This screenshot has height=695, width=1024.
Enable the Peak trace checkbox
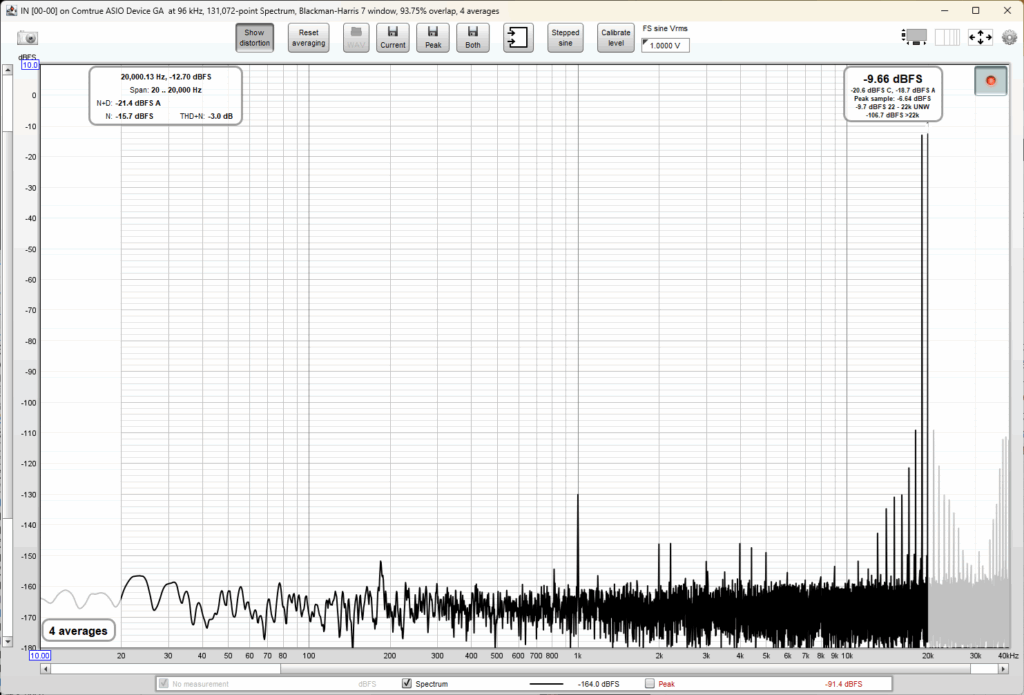(649, 683)
